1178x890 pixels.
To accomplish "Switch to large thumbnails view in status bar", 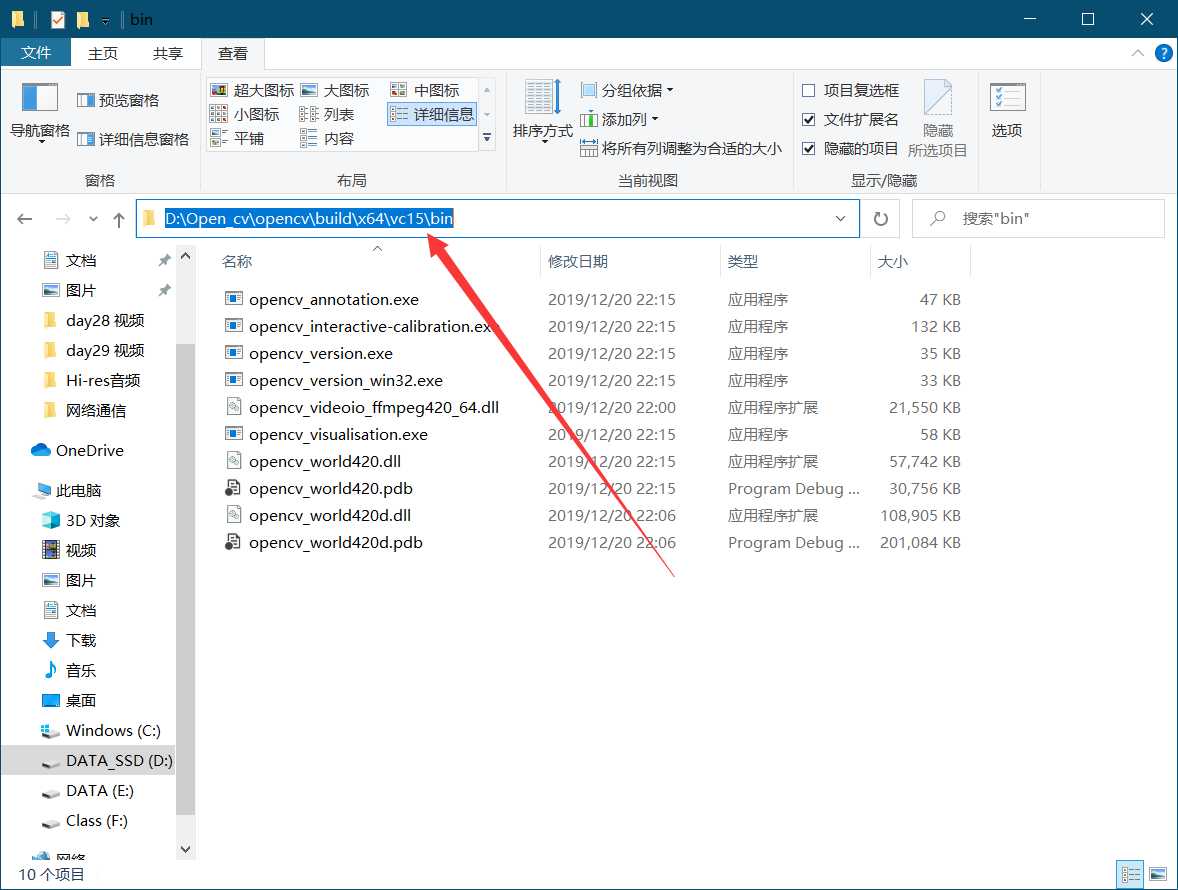I will click(1158, 874).
